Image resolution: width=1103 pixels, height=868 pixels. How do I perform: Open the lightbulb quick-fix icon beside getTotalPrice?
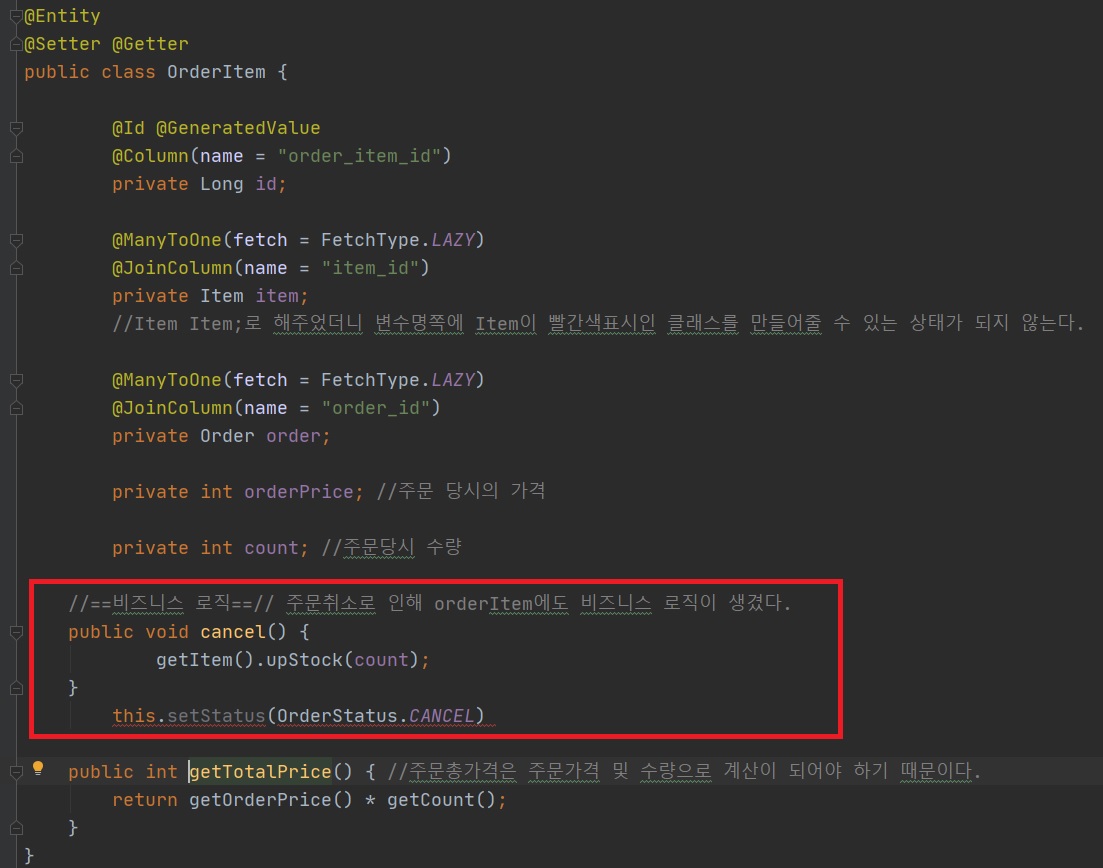point(38,768)
